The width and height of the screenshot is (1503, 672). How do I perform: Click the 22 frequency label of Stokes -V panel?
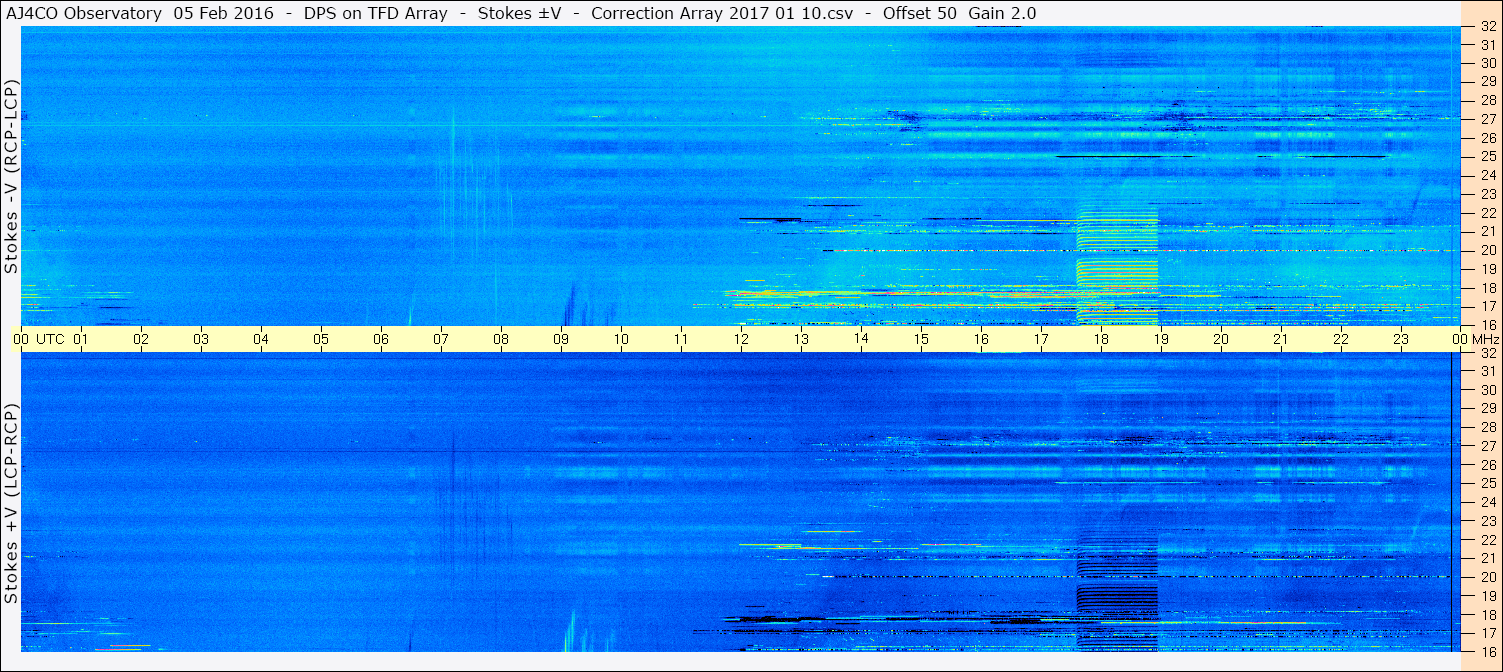tap(1487, 213)
